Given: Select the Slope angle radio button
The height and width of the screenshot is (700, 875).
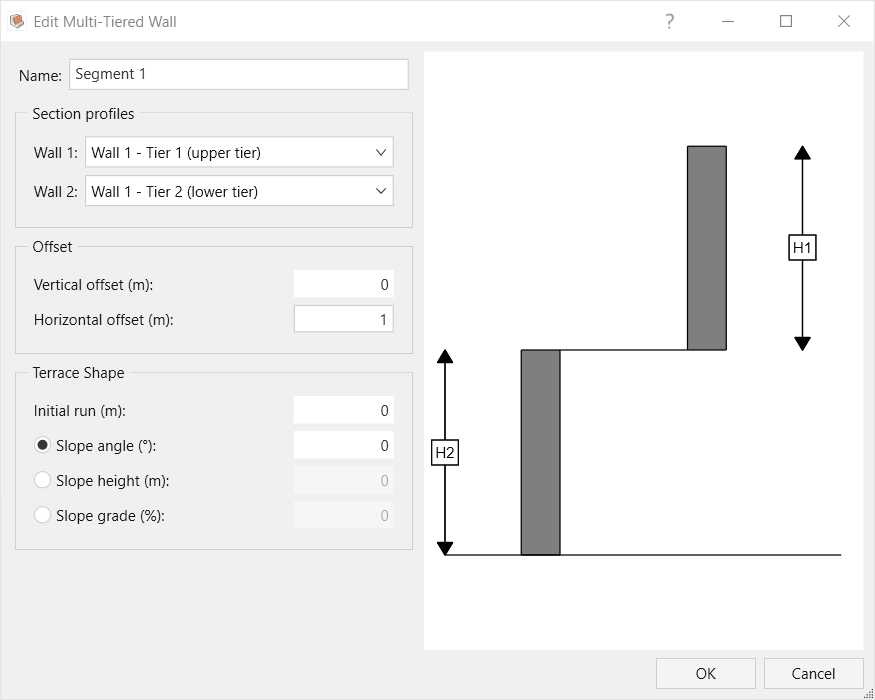Looking at the screenshot, I should pyautogui.click(x=42, y=445).
